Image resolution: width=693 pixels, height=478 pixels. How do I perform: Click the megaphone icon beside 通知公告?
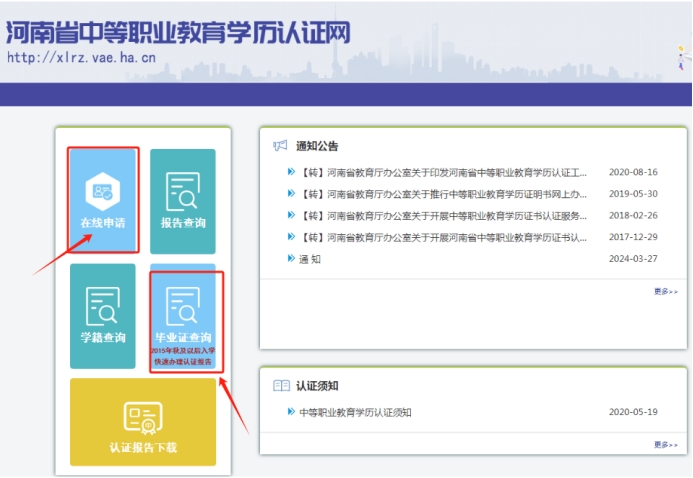point(280,146)
